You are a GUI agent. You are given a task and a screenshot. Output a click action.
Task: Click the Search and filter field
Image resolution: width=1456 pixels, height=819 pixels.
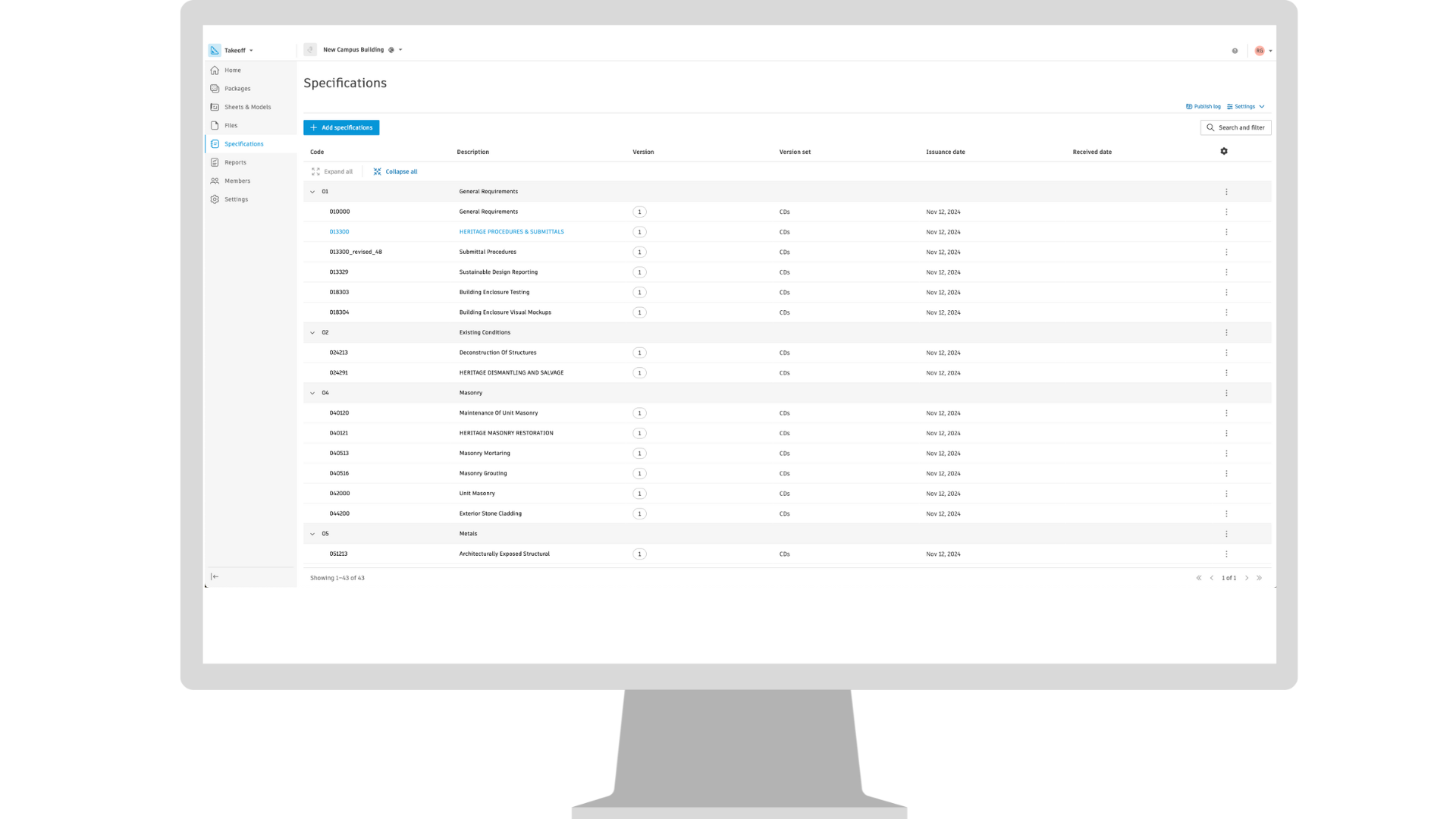(x=1235, y=127)
